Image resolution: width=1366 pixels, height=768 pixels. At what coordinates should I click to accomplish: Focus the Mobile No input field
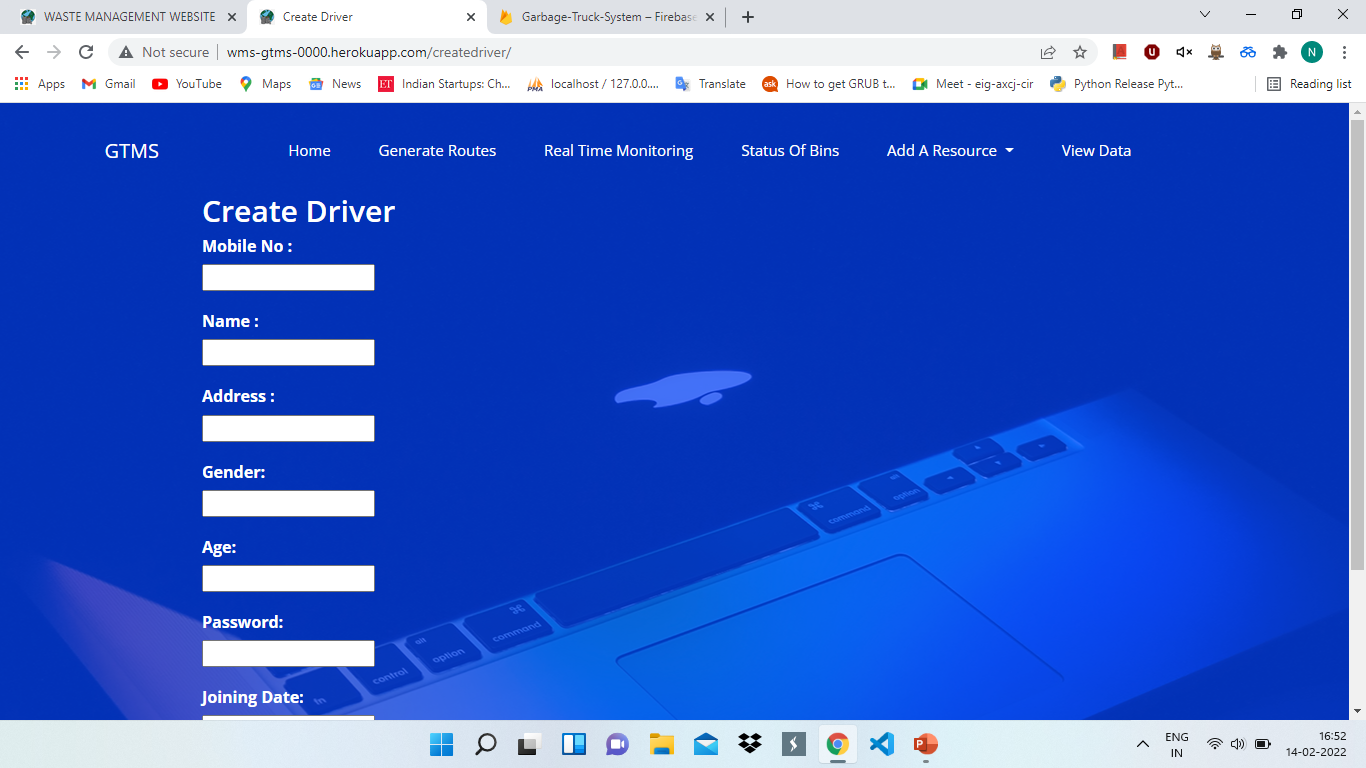point(288,278)
